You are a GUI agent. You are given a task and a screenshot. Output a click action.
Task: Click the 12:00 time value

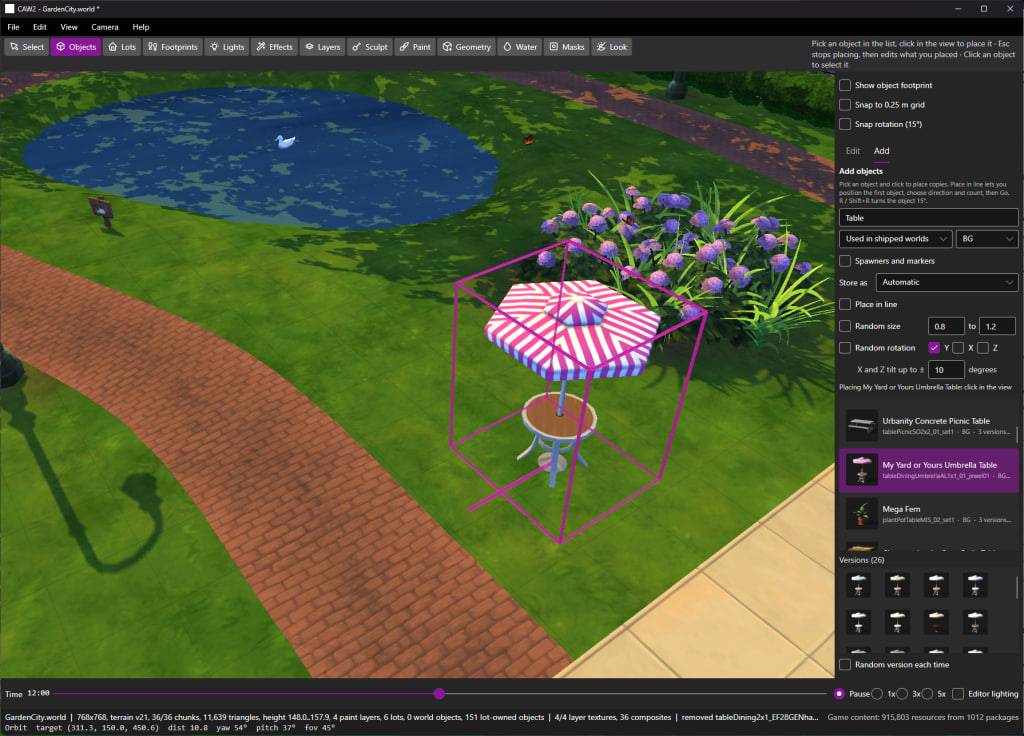(x=39, y=693)
